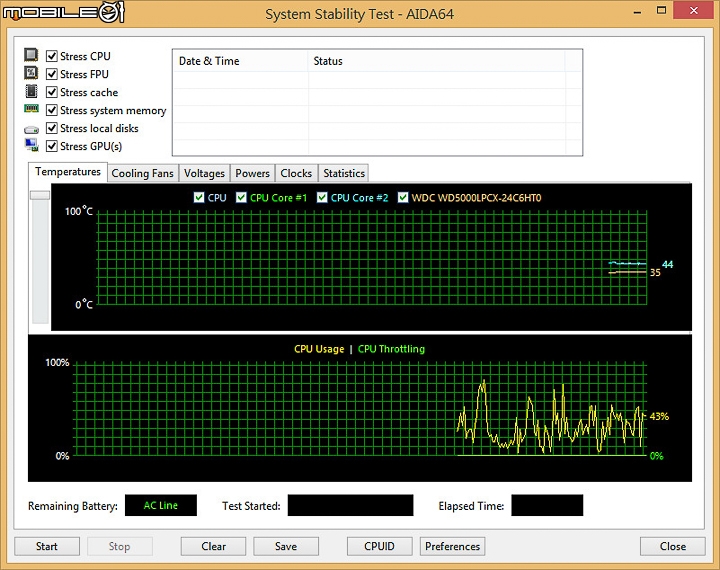
Task: Toggle CPU Core #1 graph checkbox
Action: (241, 198)
